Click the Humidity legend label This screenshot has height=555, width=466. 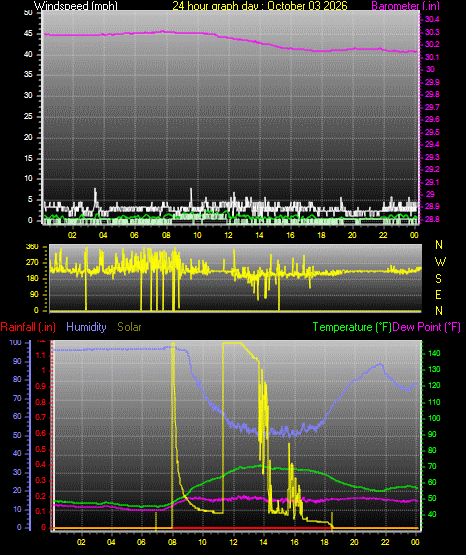86,327
